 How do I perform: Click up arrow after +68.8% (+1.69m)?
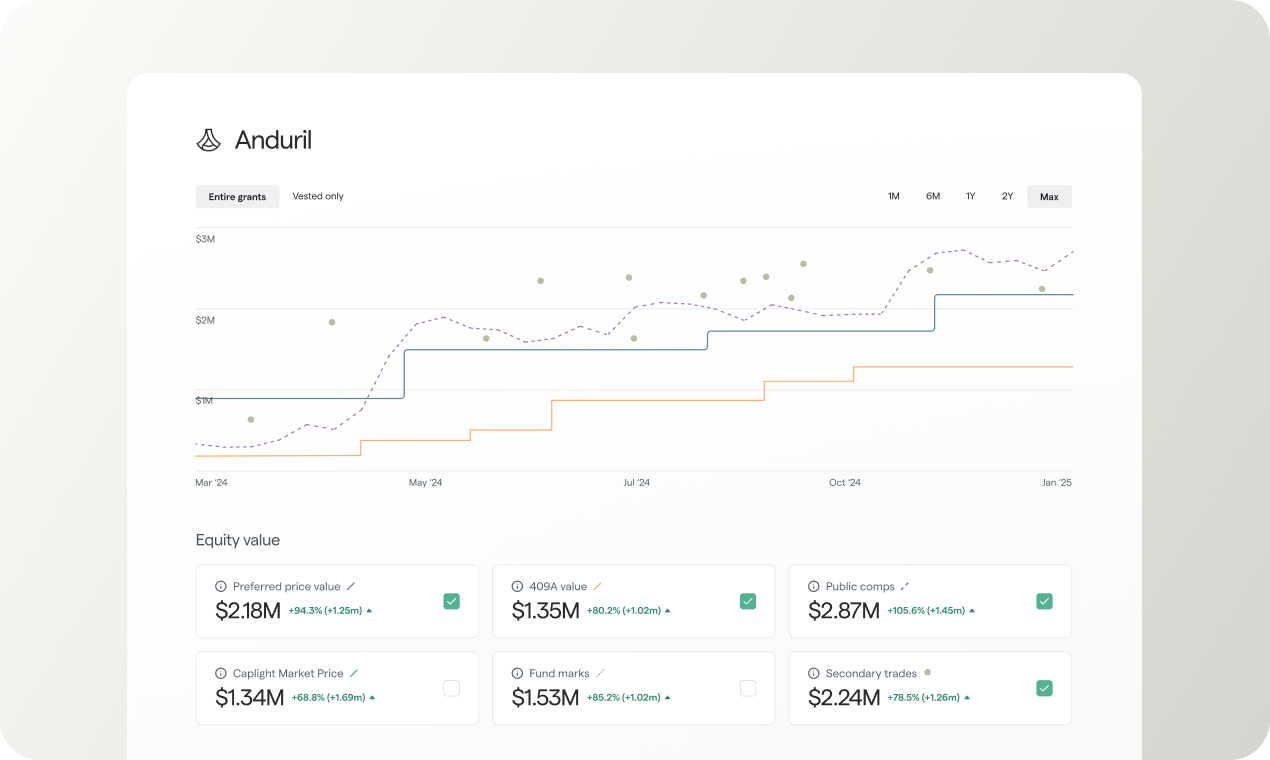[x=372, y=698]
